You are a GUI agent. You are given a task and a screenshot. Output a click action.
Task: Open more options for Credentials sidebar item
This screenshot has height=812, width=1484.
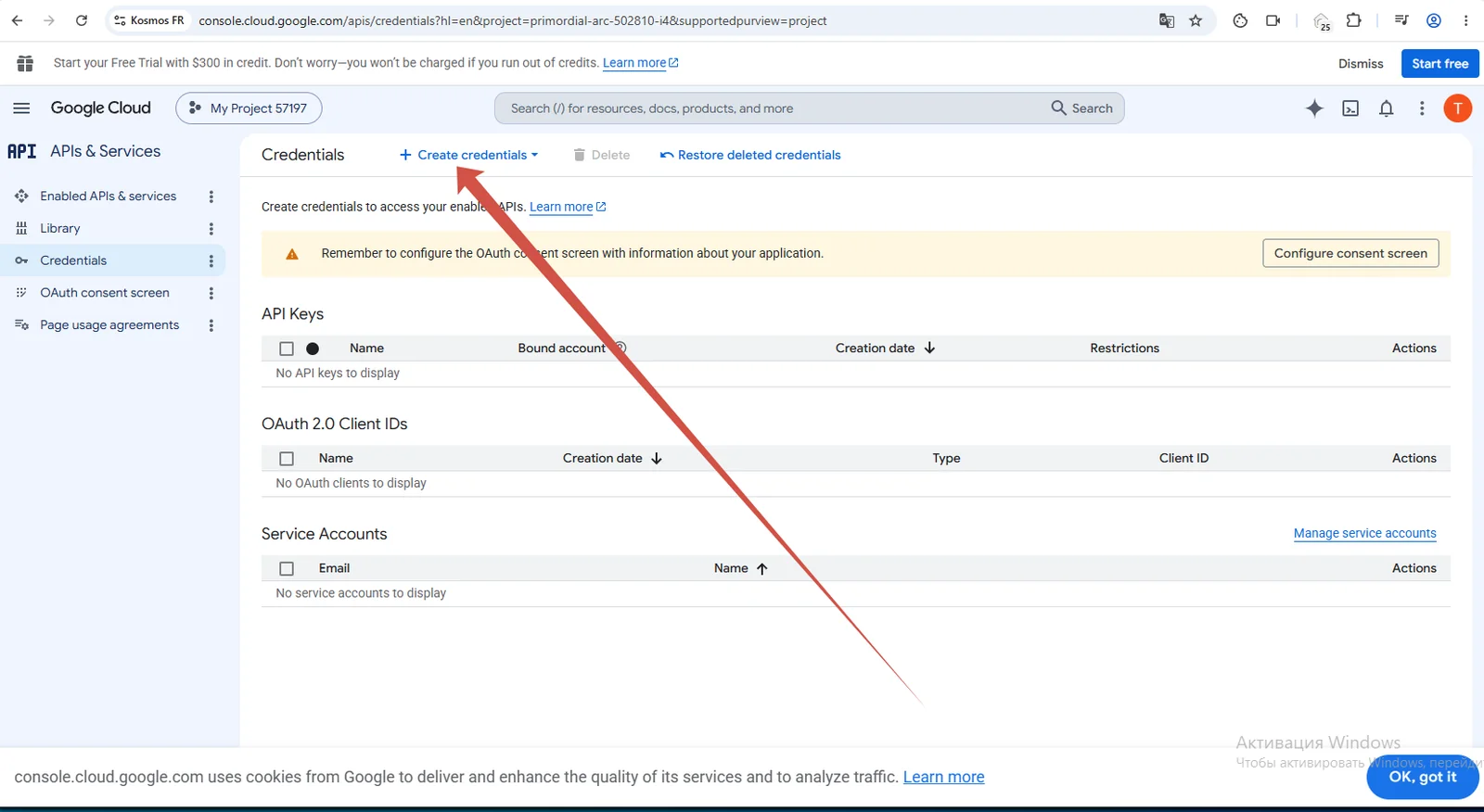(x=211, y=261)
